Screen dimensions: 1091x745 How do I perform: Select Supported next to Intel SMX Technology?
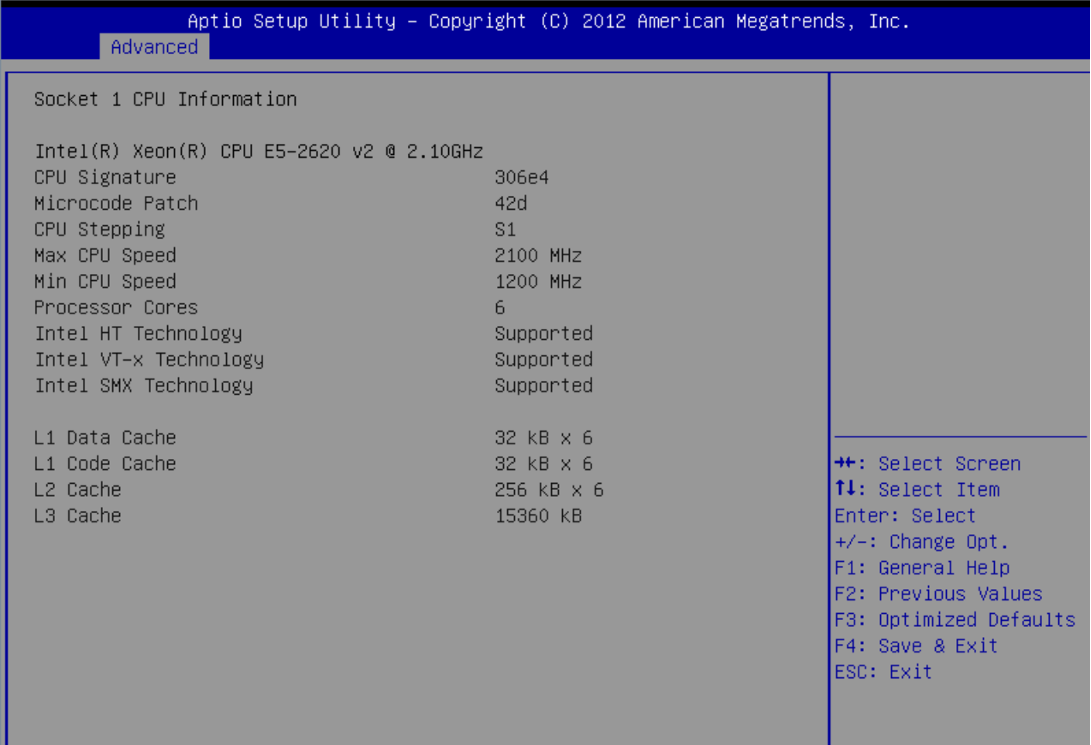543,386
